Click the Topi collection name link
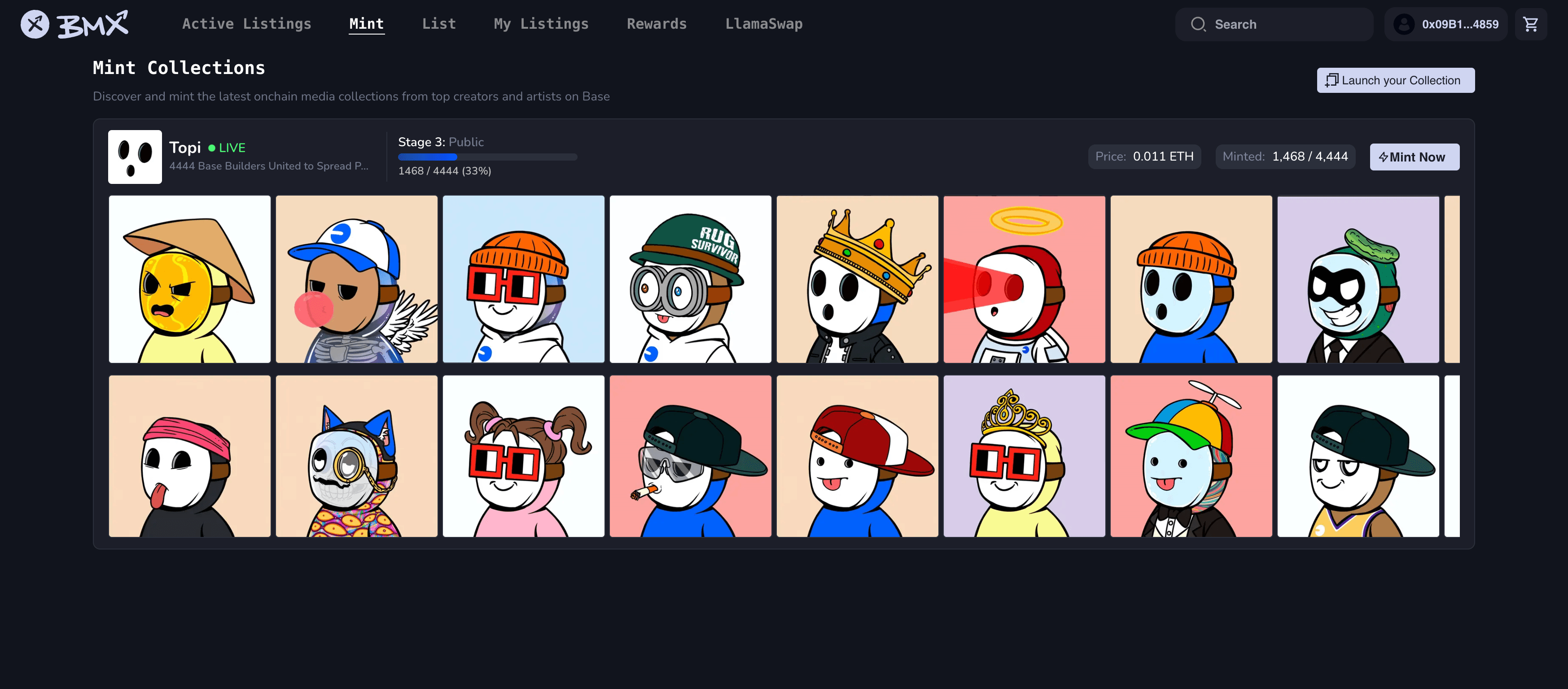 click(x=184, y=148)
